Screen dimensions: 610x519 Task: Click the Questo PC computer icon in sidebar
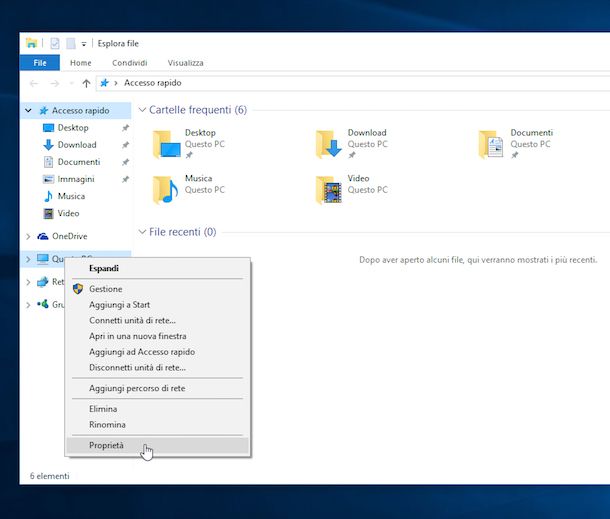click(x=43, y=259)
